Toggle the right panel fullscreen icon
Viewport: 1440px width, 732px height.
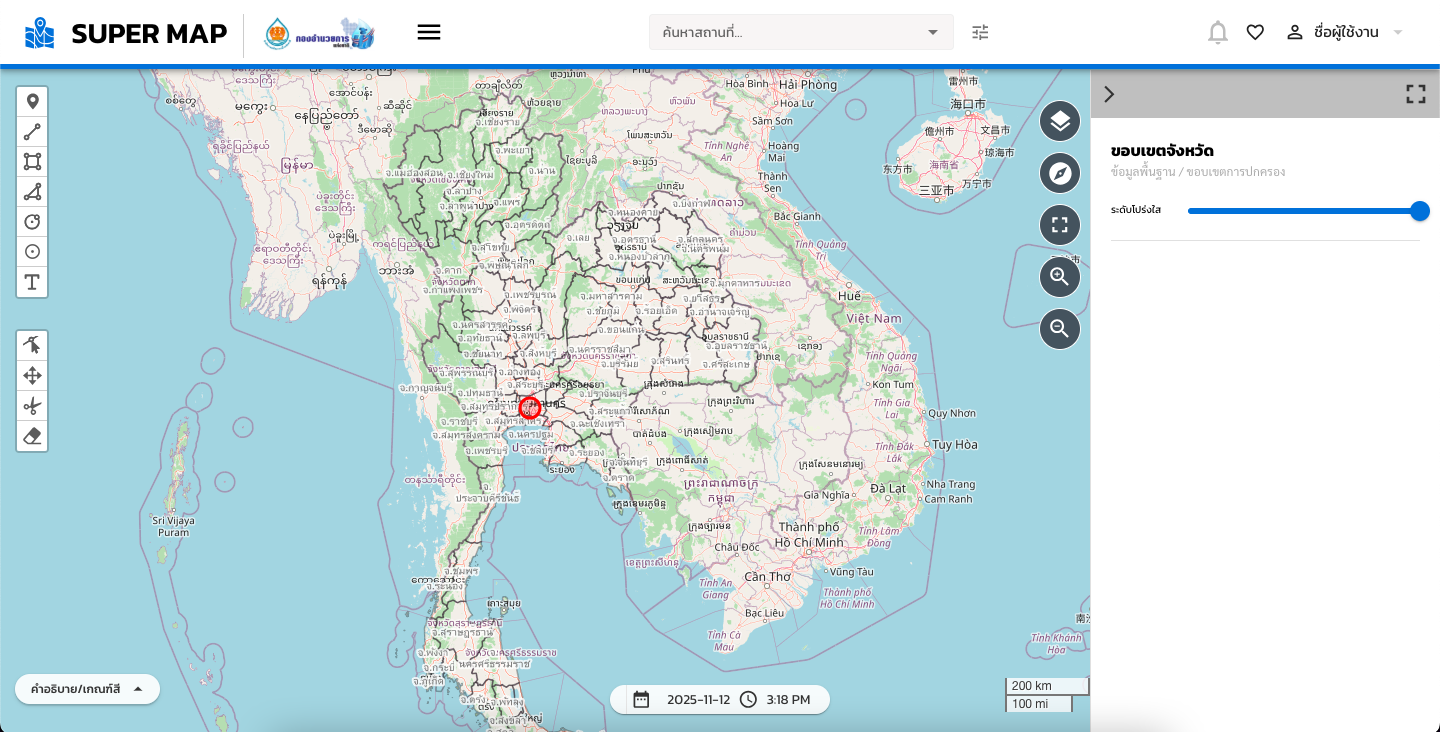[x=1415, y=94]
